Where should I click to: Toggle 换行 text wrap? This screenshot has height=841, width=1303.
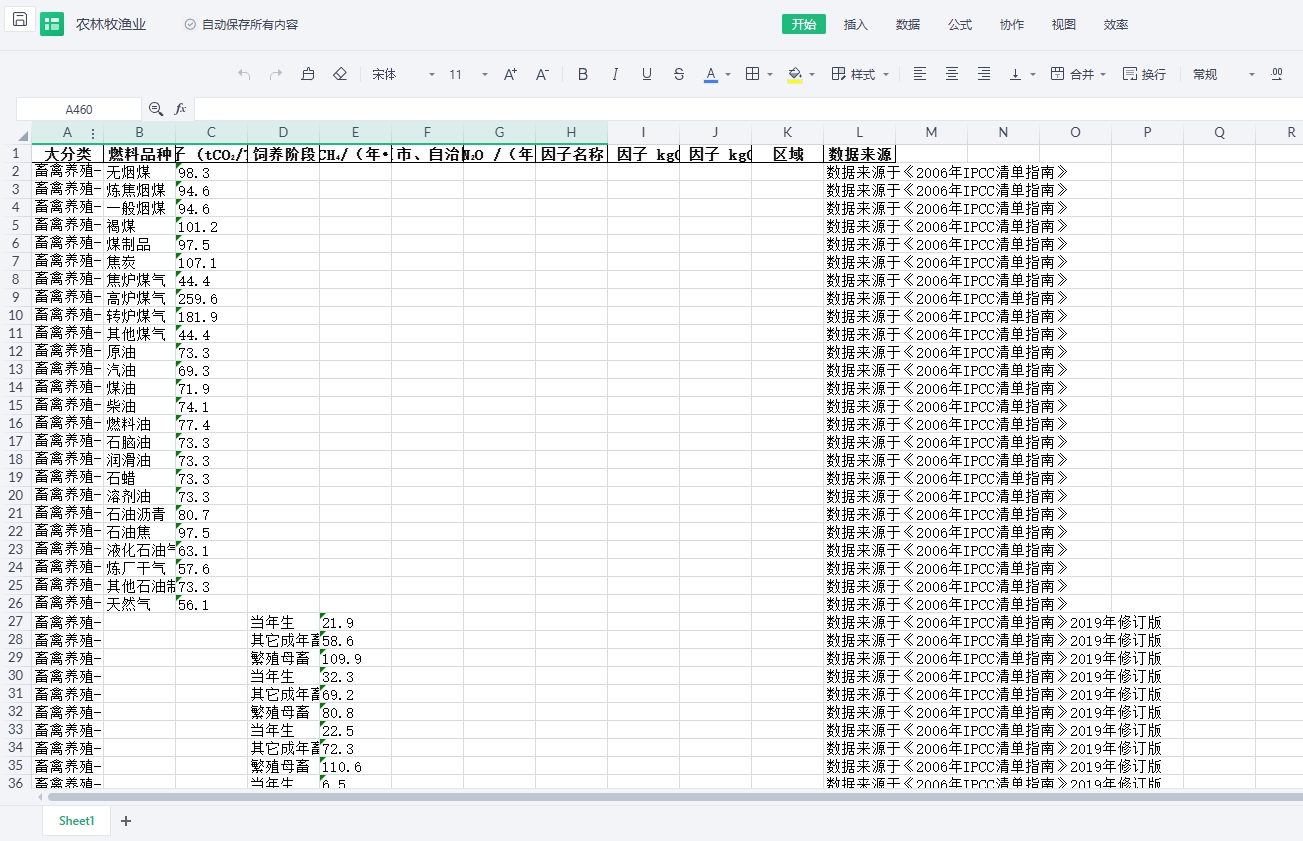[1144, 74]
